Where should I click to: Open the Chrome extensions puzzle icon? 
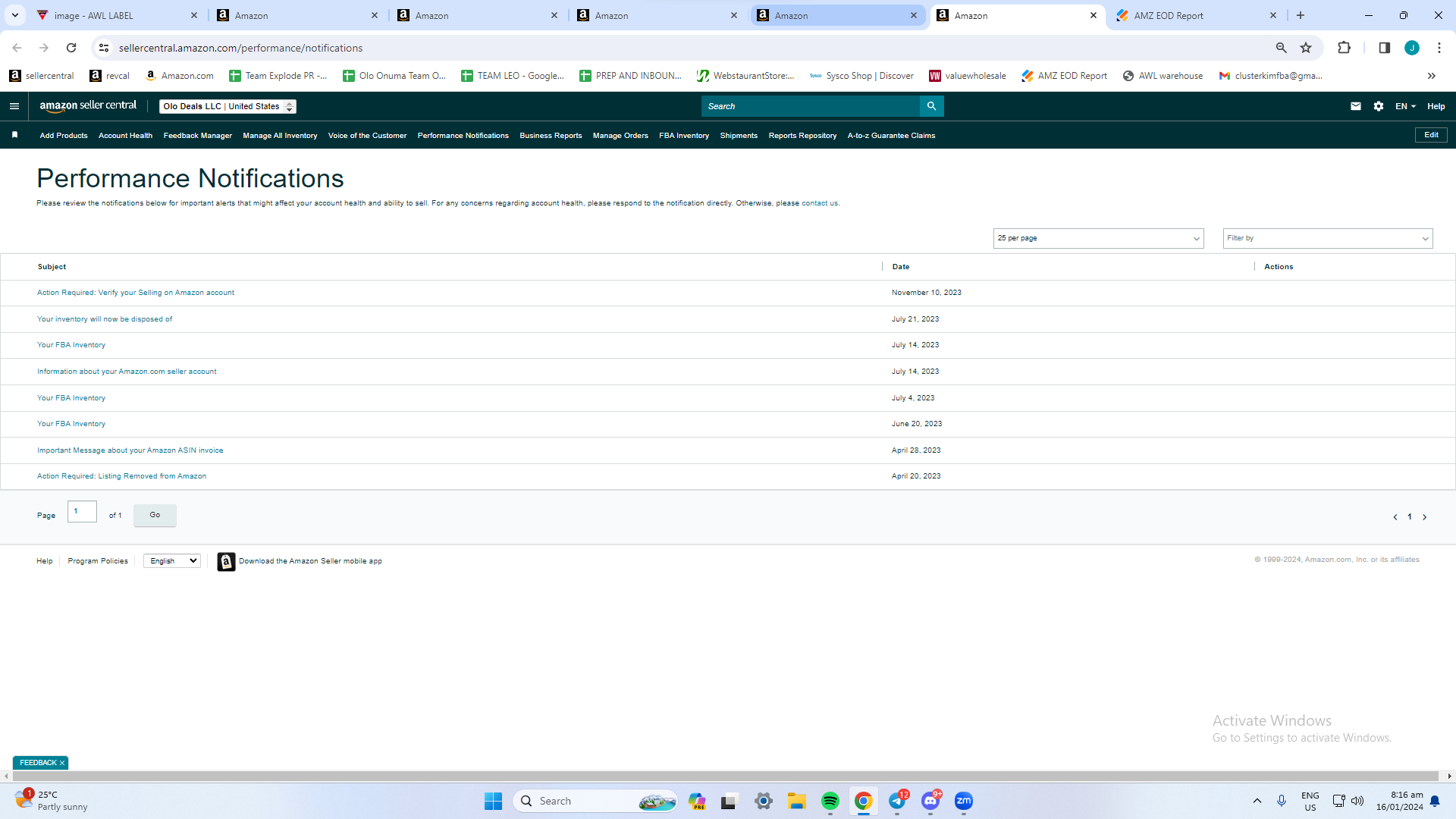point(1344,48)
